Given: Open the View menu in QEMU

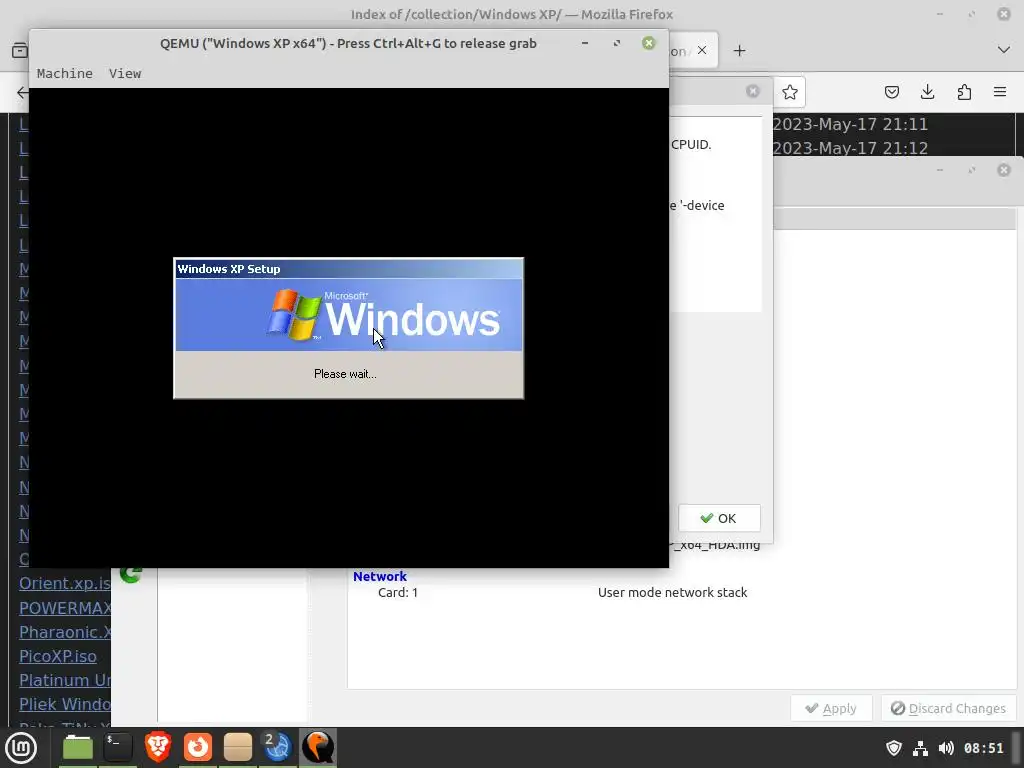Looking at the screenshot, I should [x=125, y=74].
